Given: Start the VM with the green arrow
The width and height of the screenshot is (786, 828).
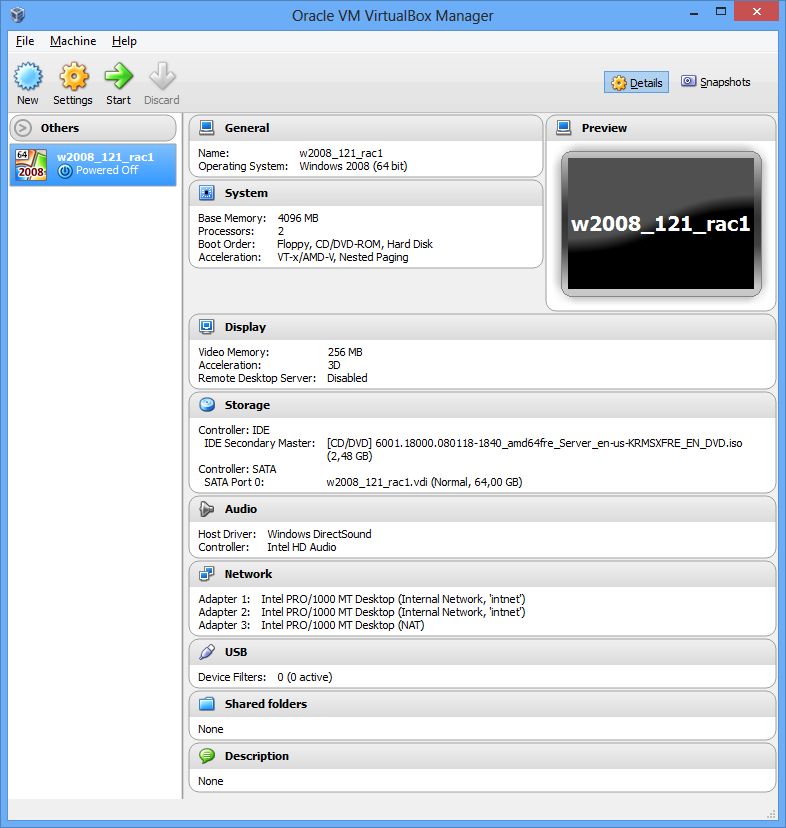Looking at the screenshot, I should pos(118,76).
